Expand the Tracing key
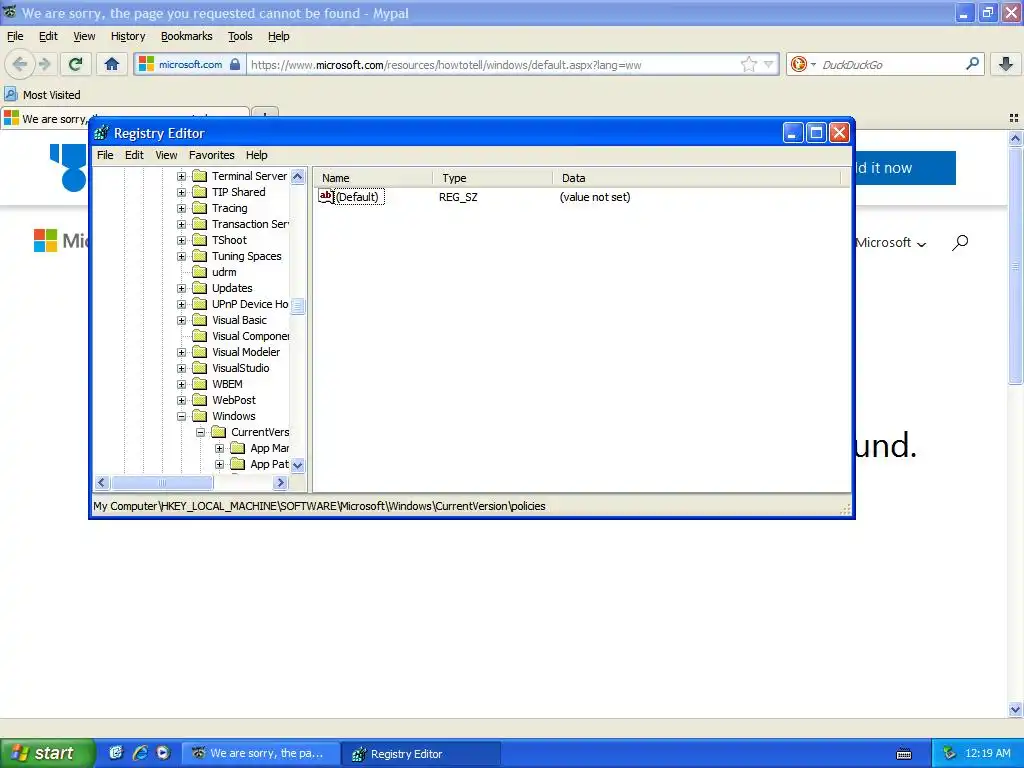The image size is (1024, 768). click(x=182, y=208)
